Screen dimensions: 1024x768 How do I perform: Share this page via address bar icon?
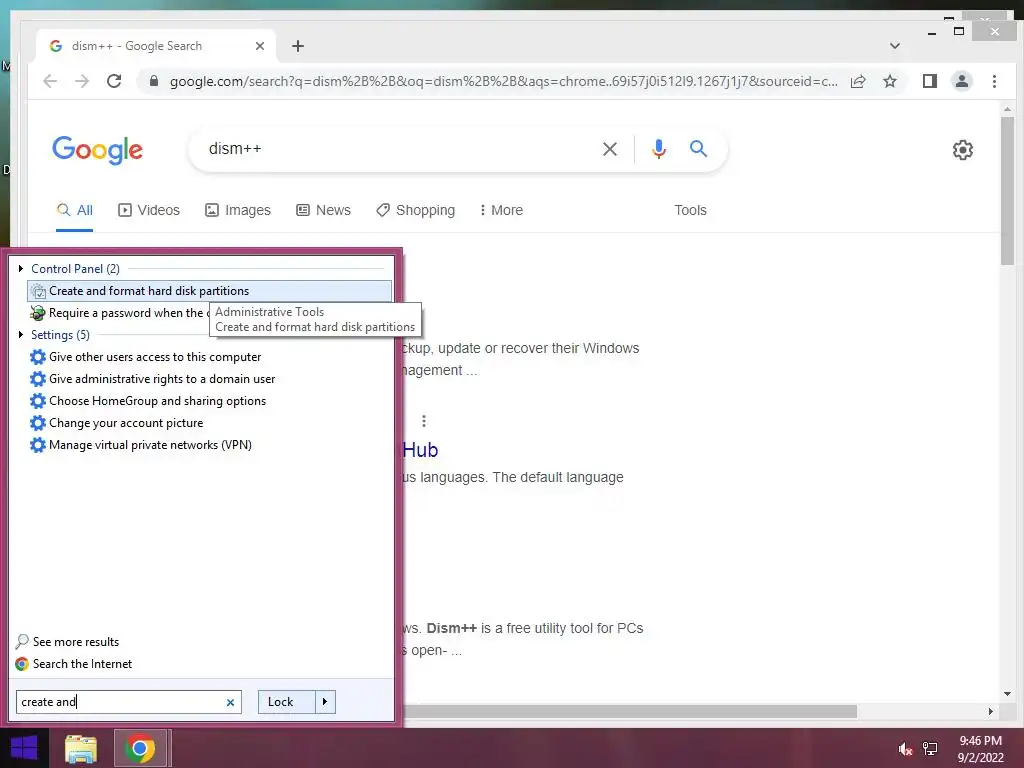click(858, 81)
